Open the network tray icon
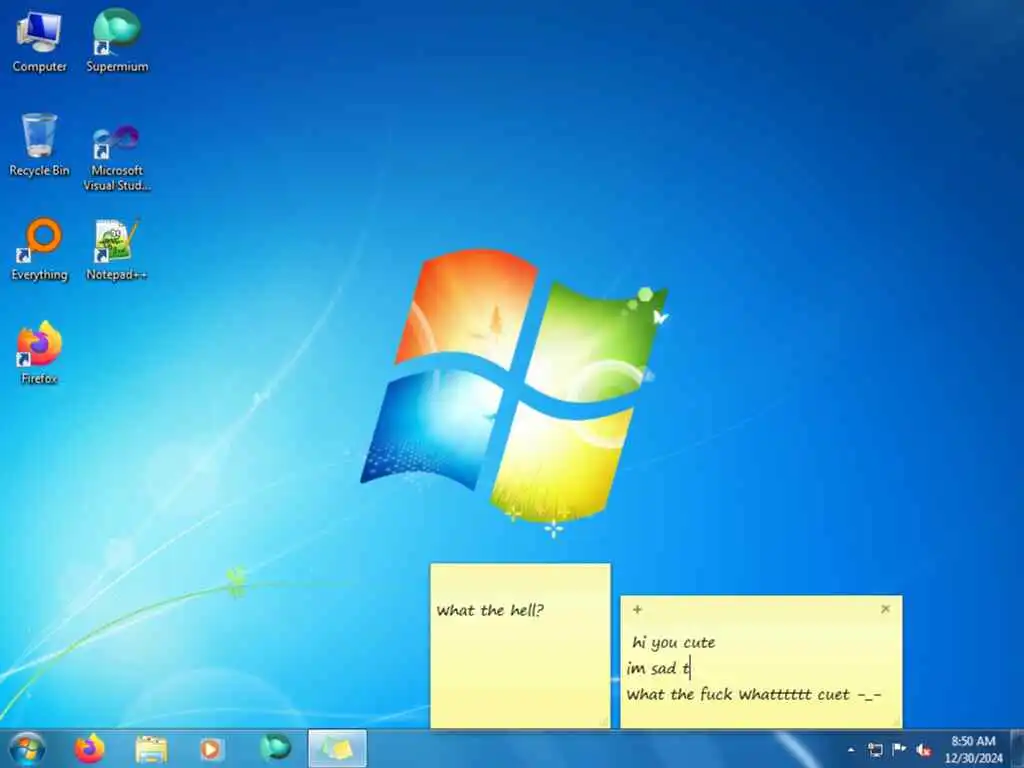 tap(875, 750)
